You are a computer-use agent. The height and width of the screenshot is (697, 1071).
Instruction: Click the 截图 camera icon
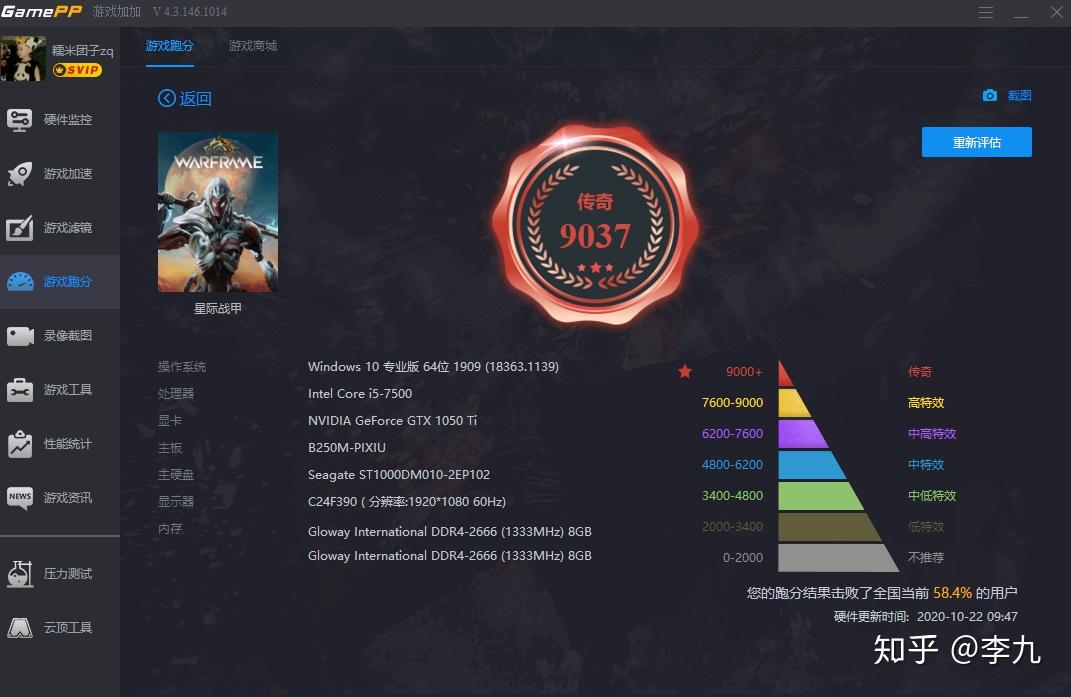point(990,96)
